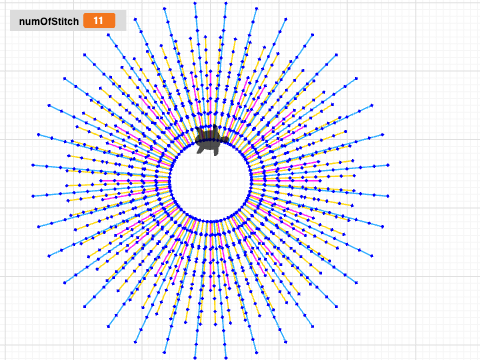Click the lower of the two leftmost cyan ray tips

33,196
